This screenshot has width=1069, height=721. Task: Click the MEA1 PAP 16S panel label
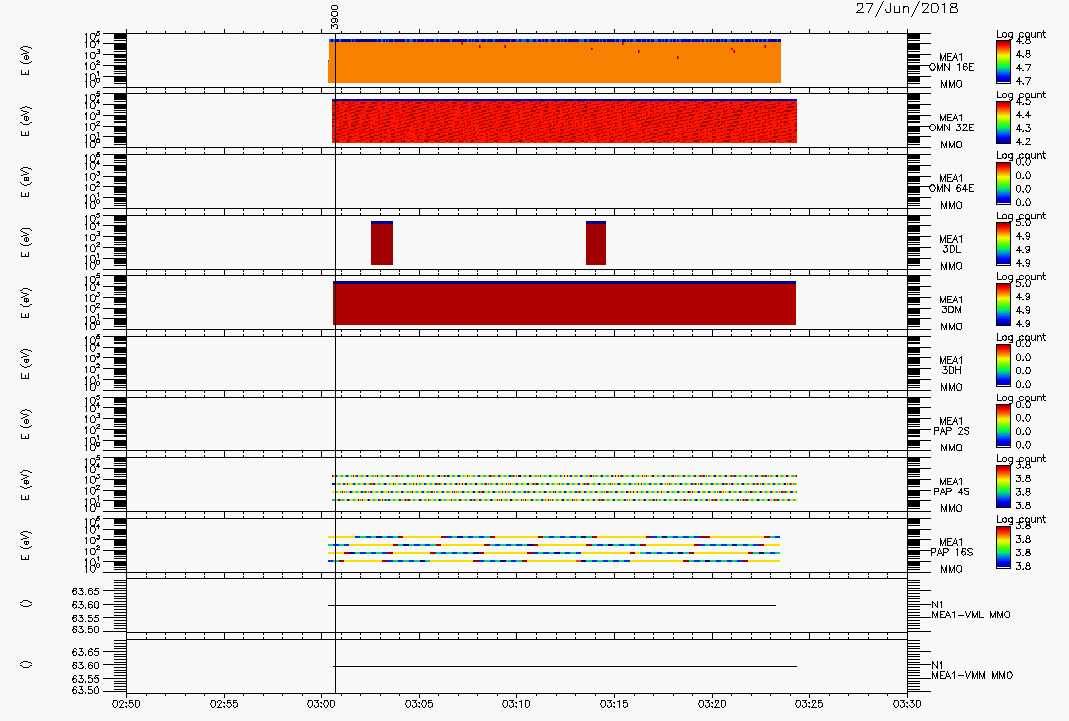(950, 548)
